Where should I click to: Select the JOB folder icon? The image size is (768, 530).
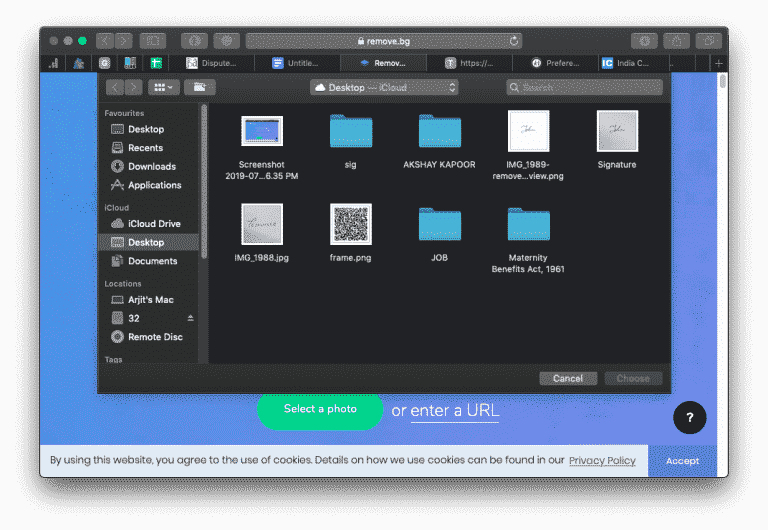(439, 224)
